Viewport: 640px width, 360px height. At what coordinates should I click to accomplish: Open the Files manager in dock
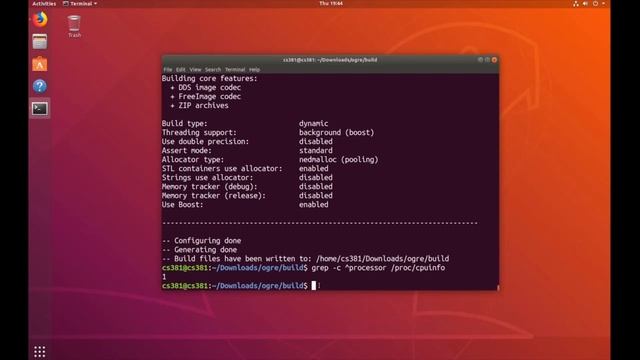click(x=40, y=42)
